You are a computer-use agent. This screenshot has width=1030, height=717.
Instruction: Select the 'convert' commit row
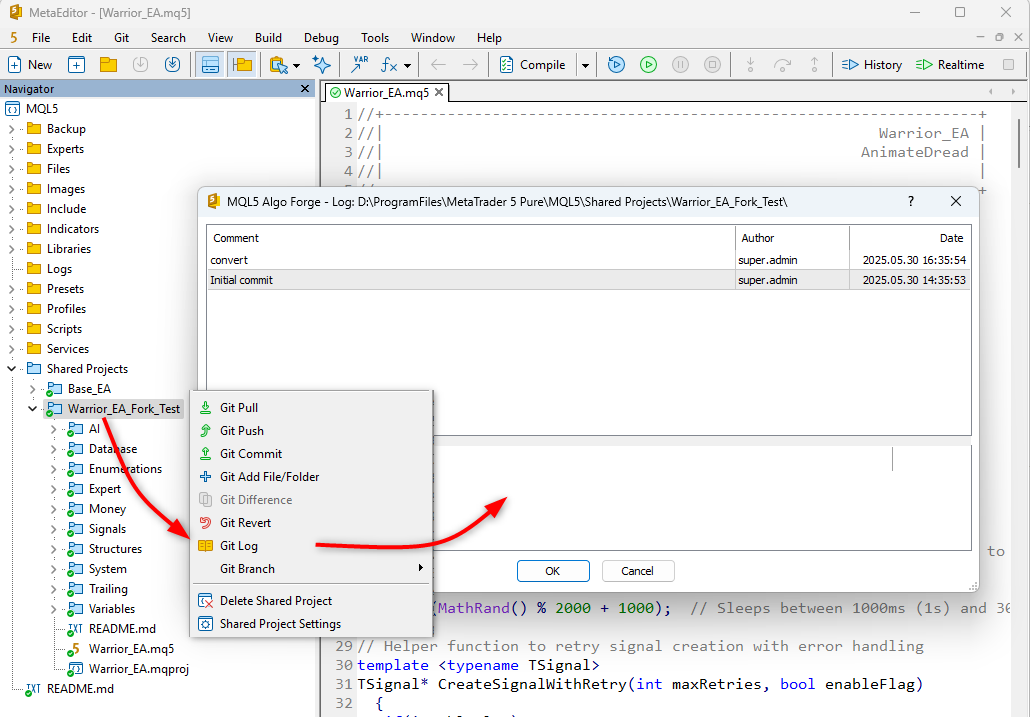pos(589,260)
